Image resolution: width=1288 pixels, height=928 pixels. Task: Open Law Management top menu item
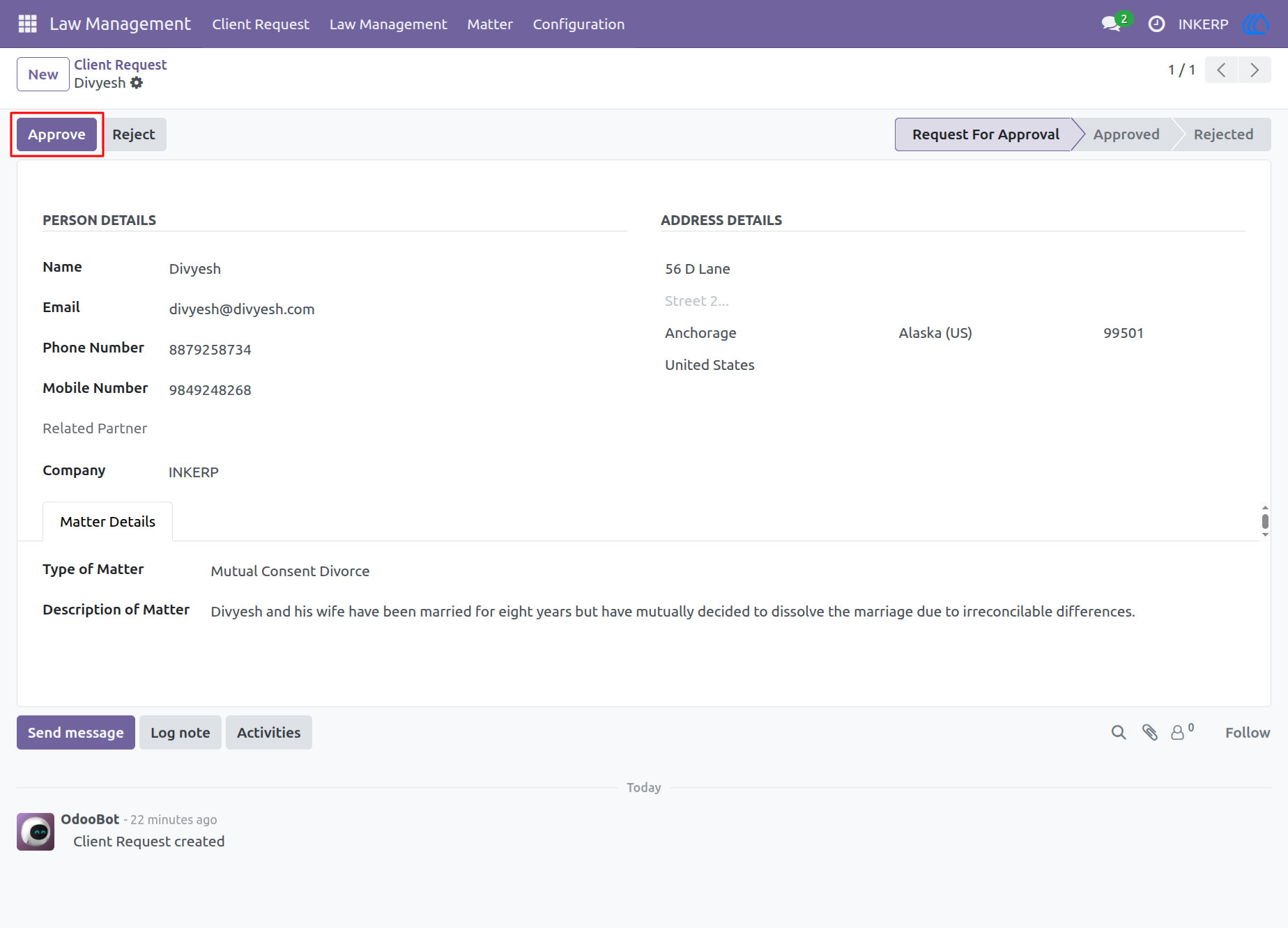click(388, 24)
